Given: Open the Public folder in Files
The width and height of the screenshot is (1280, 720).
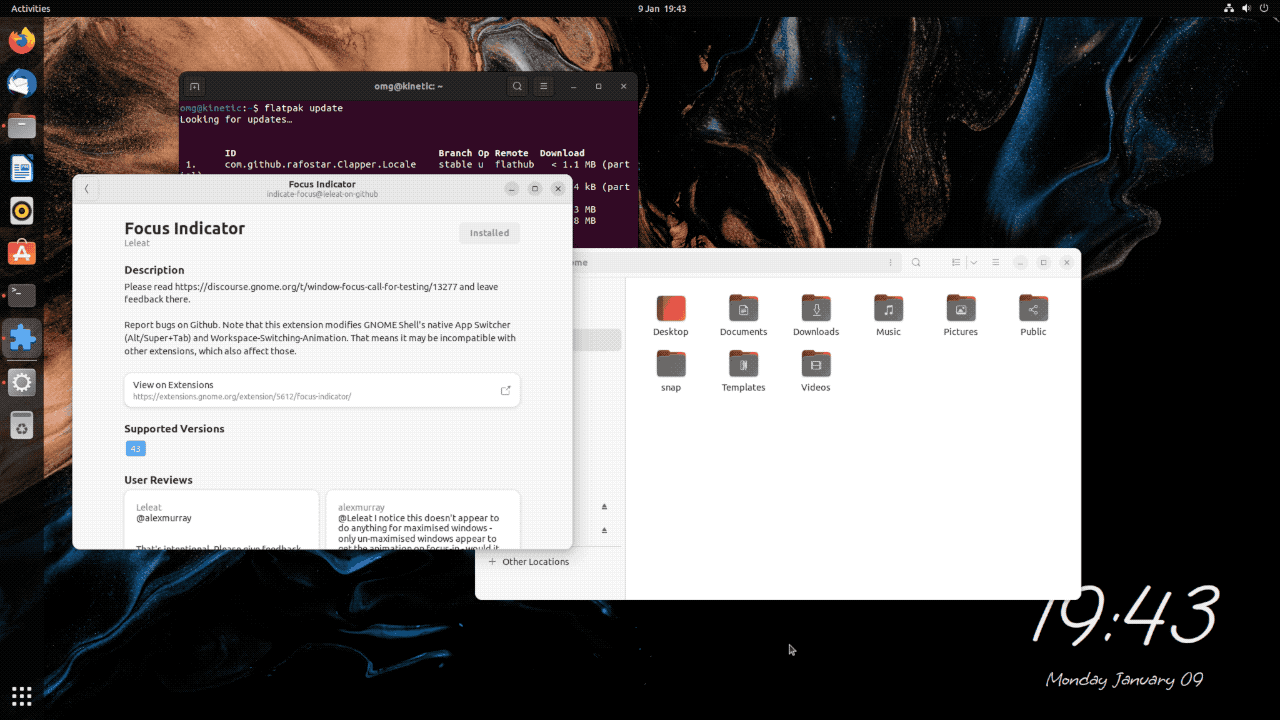Looking at the screenshot, I should (x=1033, y=316).
